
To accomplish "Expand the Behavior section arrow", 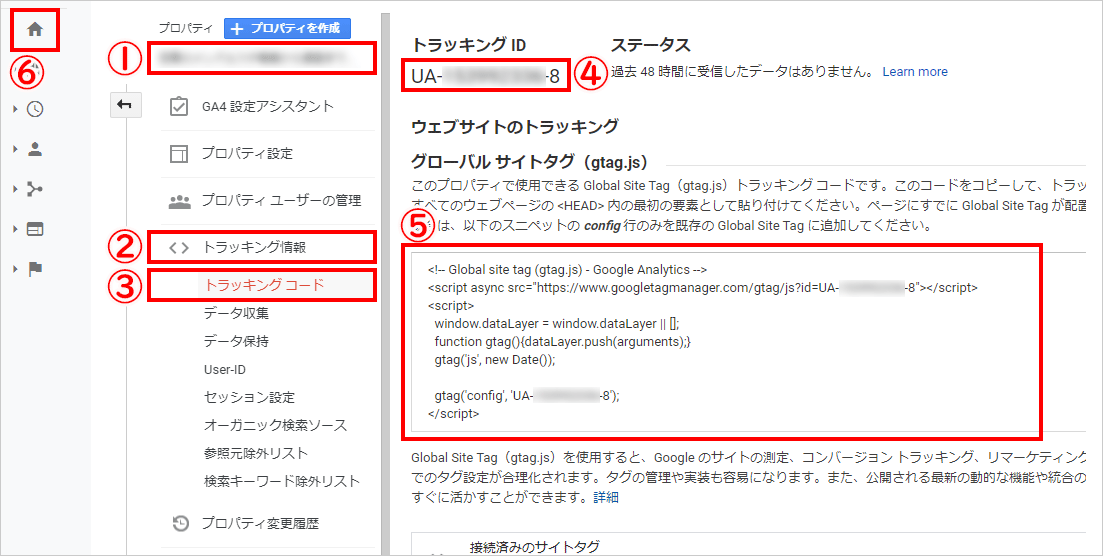I will pyautogui.click(x=15, y=229).
